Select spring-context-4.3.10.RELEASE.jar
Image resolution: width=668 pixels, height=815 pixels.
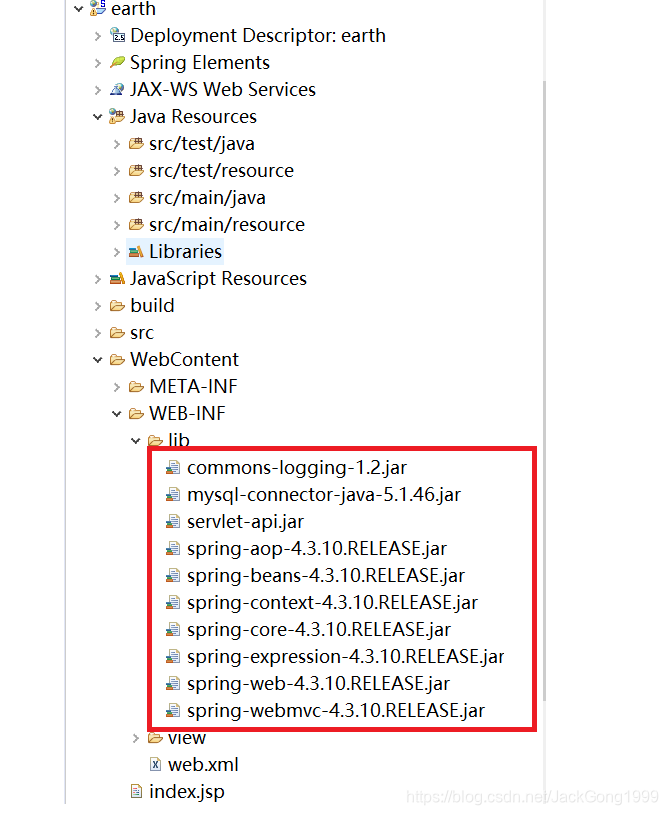pos(332,603)
